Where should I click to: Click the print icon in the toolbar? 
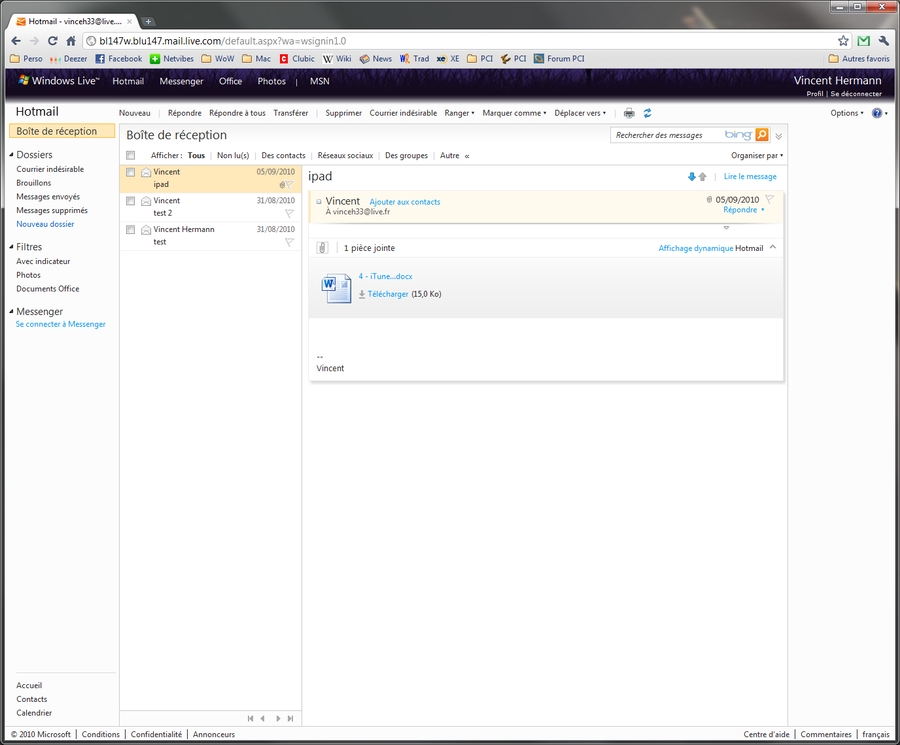(629, 113)
